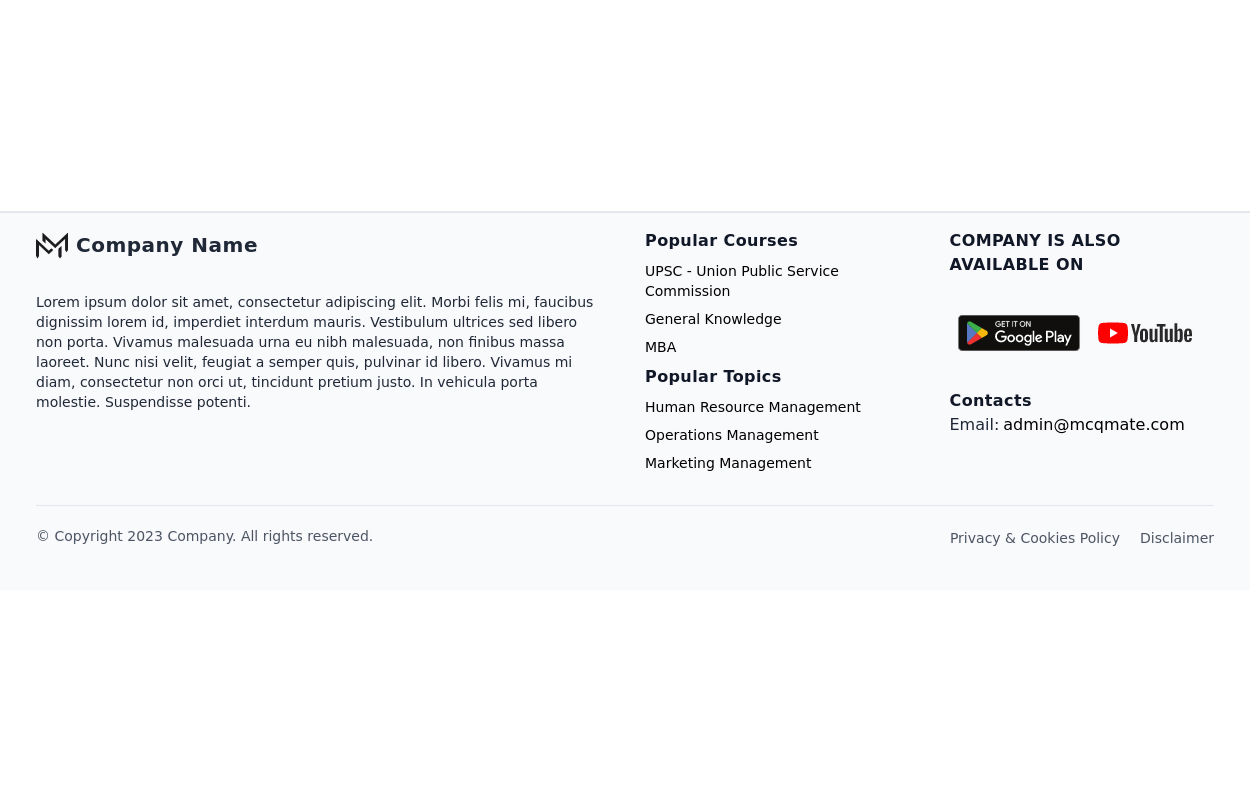Screen dimensions: 1250x800
Task: Open UPSC - Union Public Service Commission course
Action: point(742,281)
